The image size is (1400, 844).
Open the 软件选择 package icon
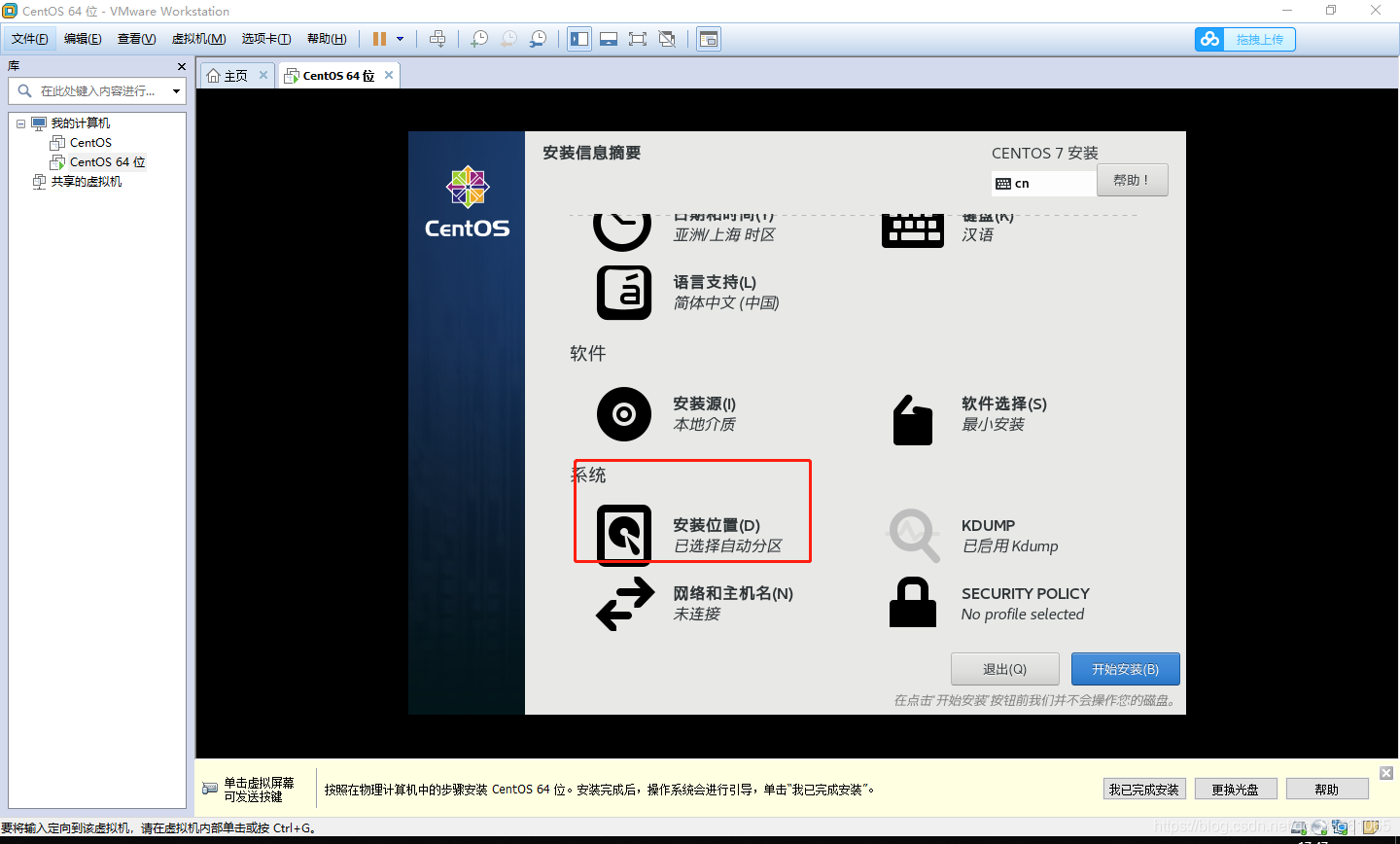(912, 420)
